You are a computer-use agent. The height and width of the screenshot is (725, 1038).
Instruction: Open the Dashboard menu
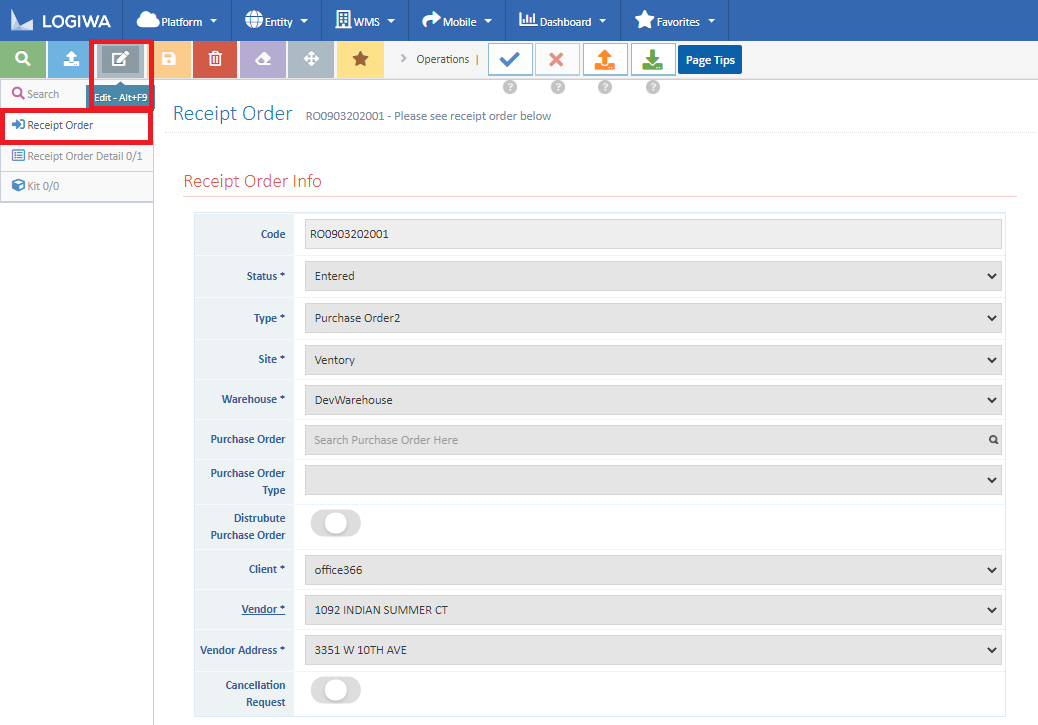(562, 20)
